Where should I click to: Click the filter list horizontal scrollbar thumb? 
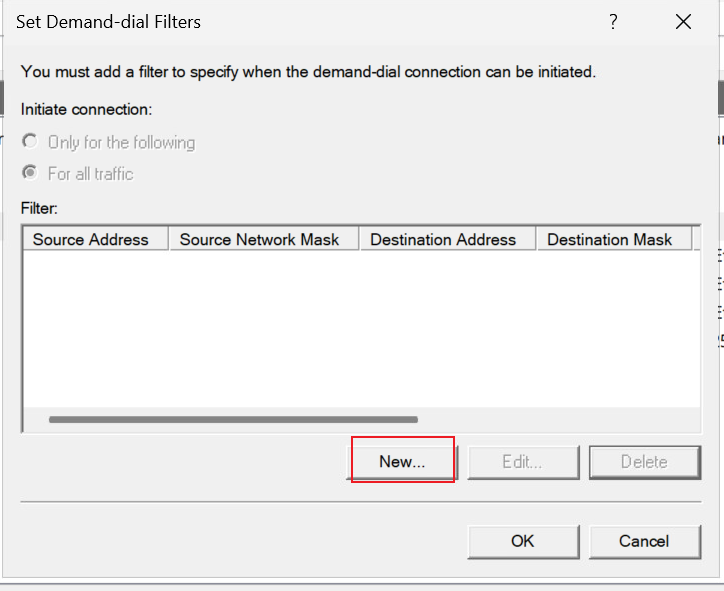tap(233, 419)
